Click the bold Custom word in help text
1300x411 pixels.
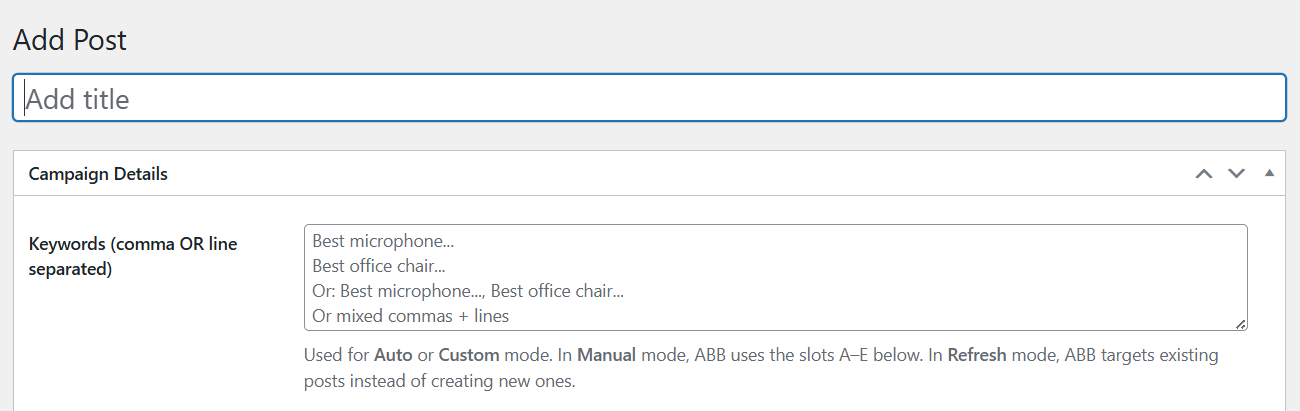468,355
